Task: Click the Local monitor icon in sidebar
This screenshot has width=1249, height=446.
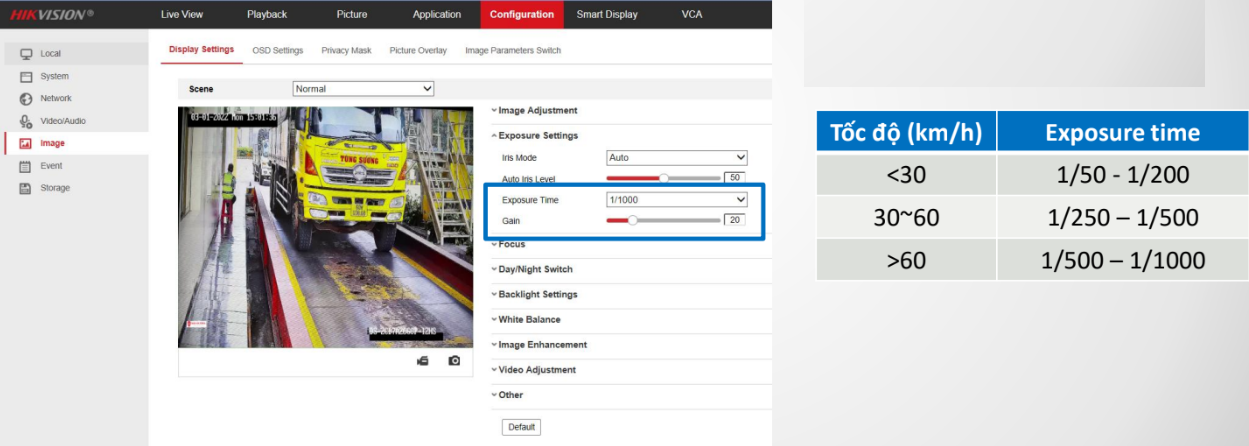Action: [x=27, y=54]
